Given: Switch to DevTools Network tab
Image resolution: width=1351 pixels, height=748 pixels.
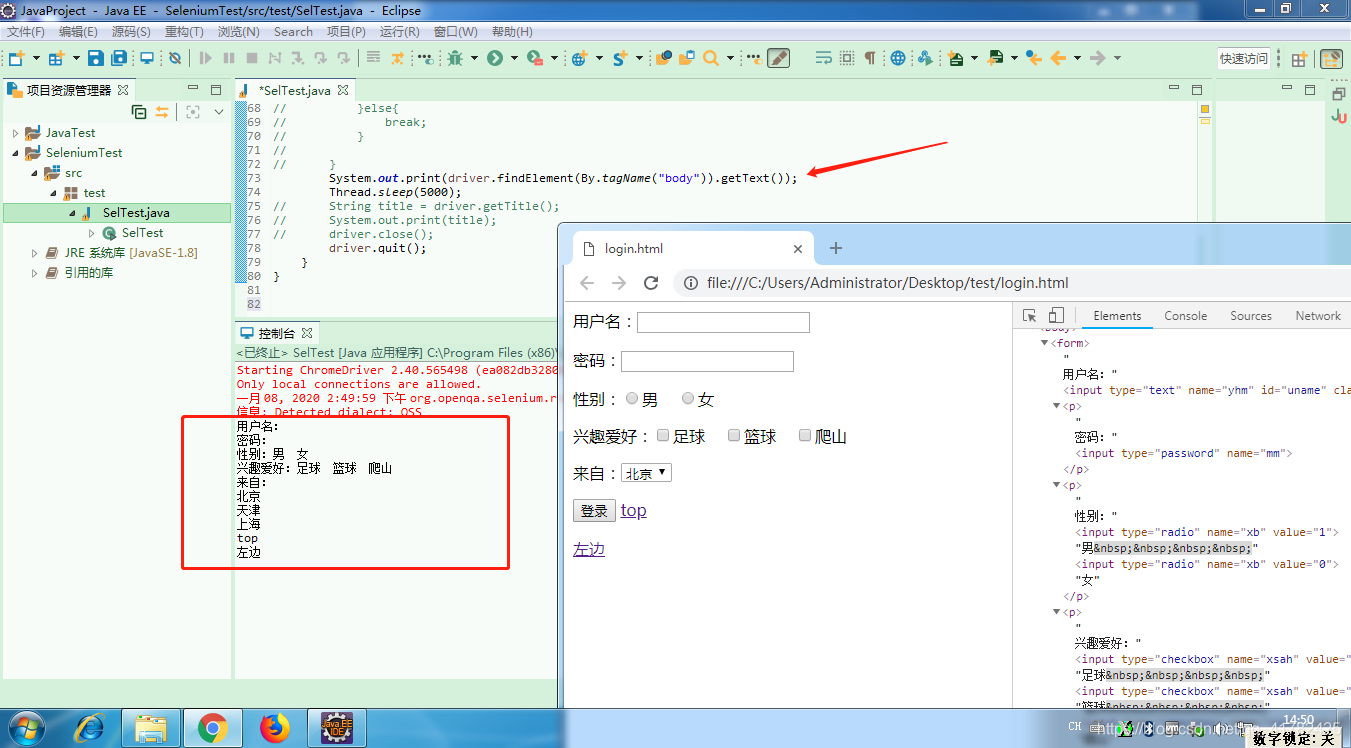Looking at the screenshot, I should click(x=1318, y=316).
